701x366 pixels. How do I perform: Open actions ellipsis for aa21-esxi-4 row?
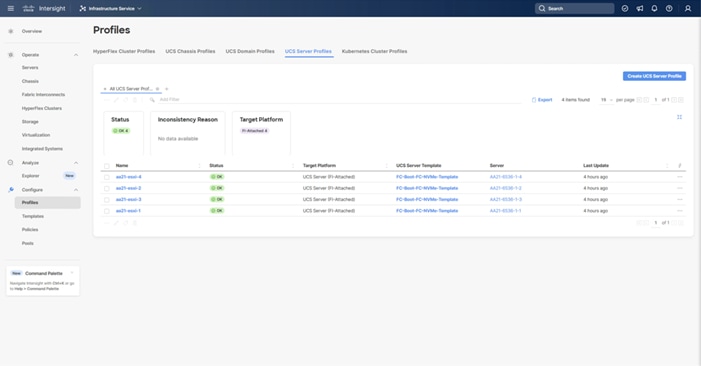tap(680, 177)
